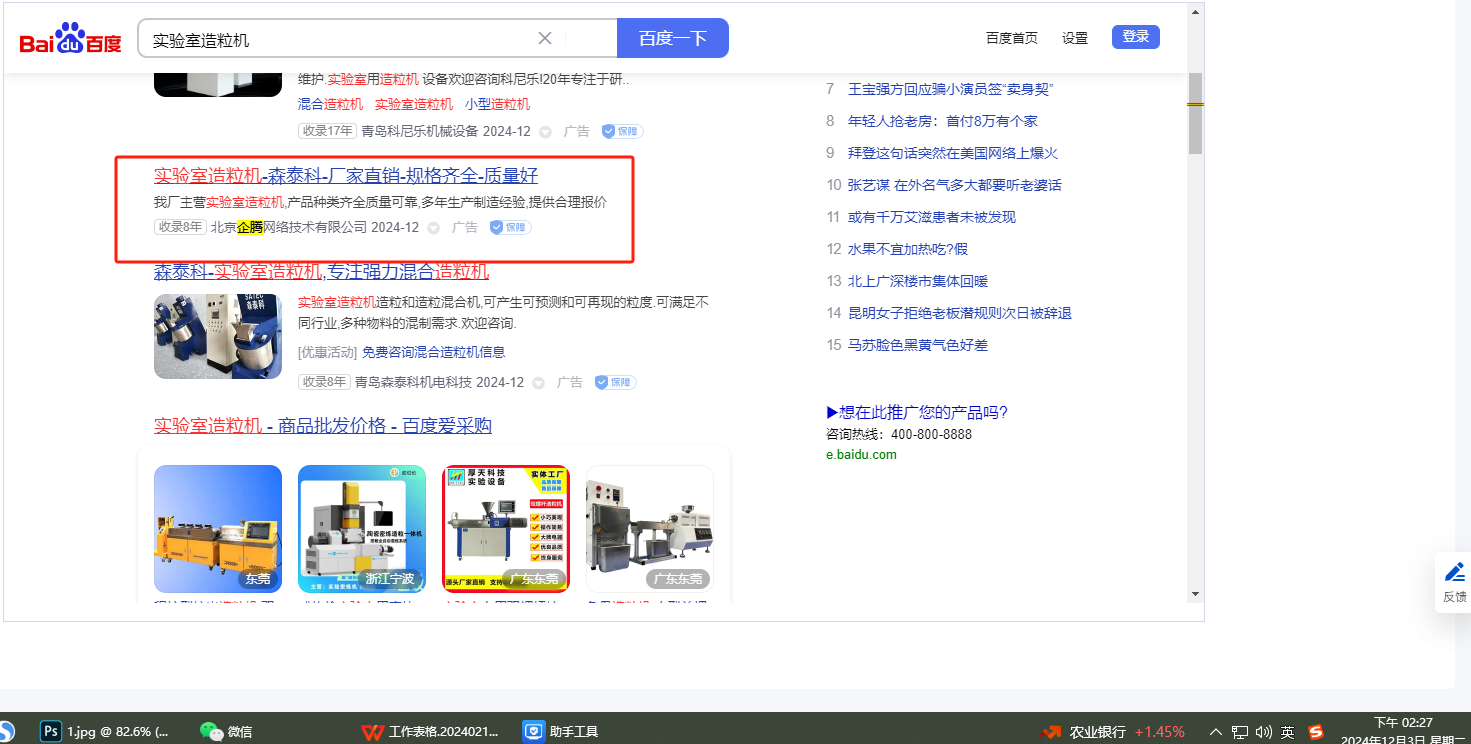1471x744 pixels.
Task: Click the 农业银行 stock ticker icon
Action: click(x=1051, y=732)
